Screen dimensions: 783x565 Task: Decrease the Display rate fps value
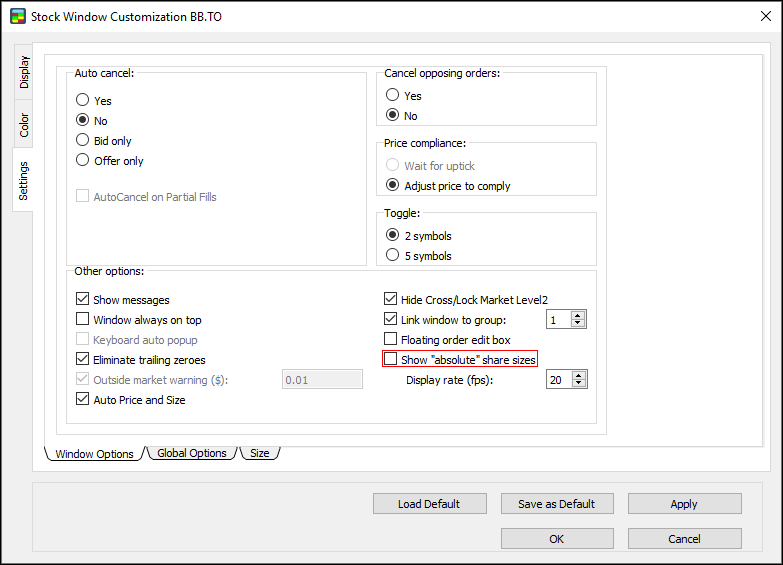point(579,384)
